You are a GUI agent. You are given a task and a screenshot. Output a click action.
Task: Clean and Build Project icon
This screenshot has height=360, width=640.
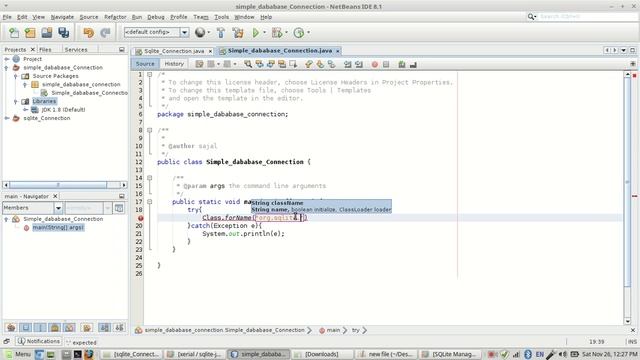pyautogui.click(x=238, y=33)
